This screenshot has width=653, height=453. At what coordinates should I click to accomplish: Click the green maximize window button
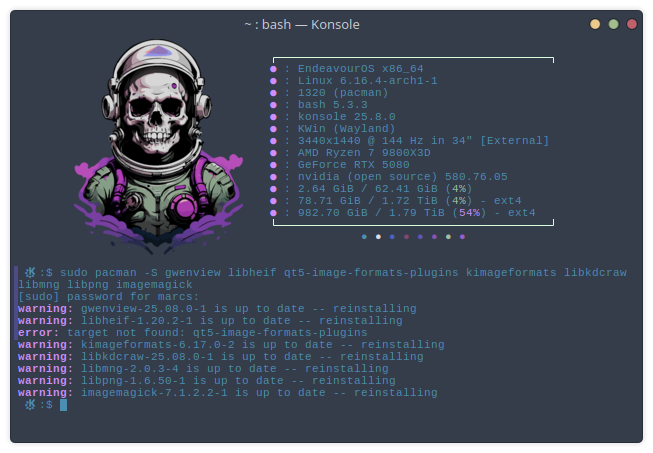point(613,24)
